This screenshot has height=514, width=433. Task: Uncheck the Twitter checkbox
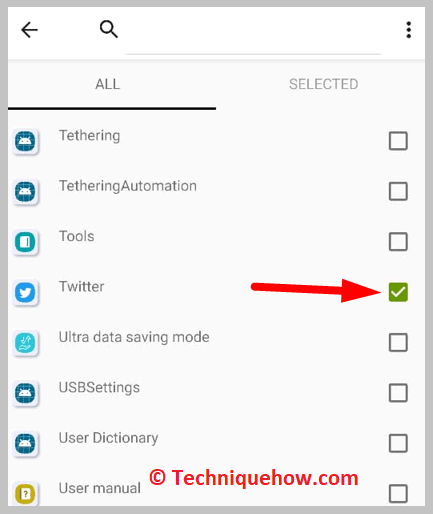[398, 292]
